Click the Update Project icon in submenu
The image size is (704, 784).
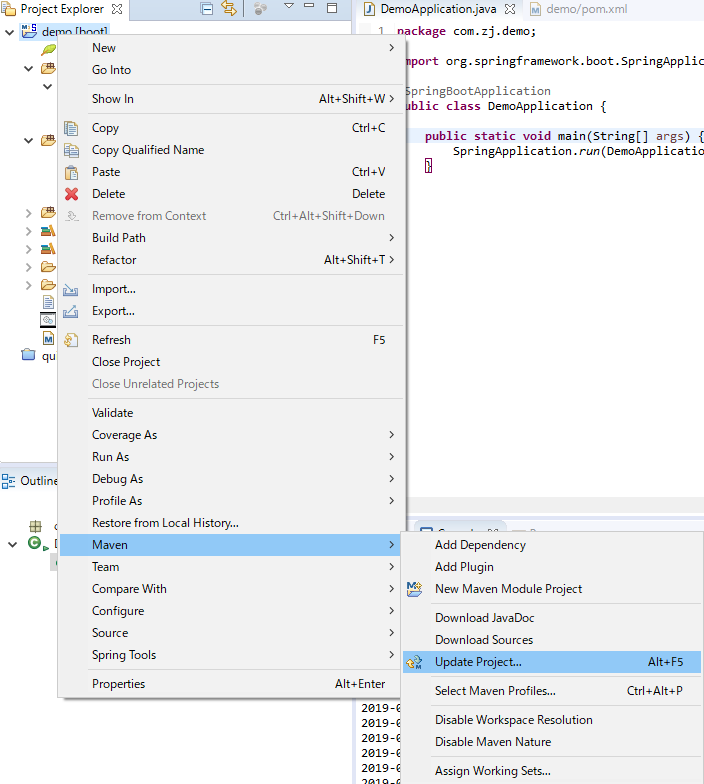414,662
